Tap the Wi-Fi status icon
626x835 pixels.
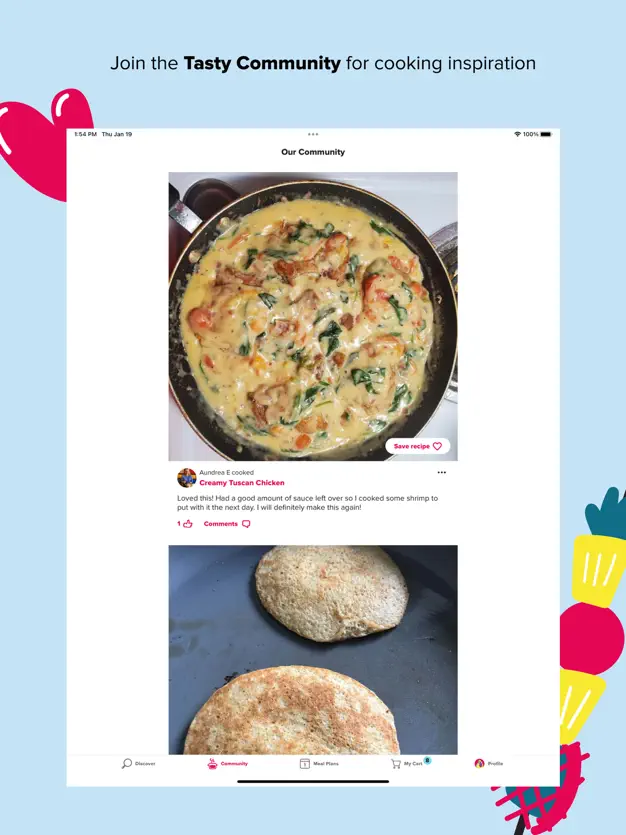517,134
